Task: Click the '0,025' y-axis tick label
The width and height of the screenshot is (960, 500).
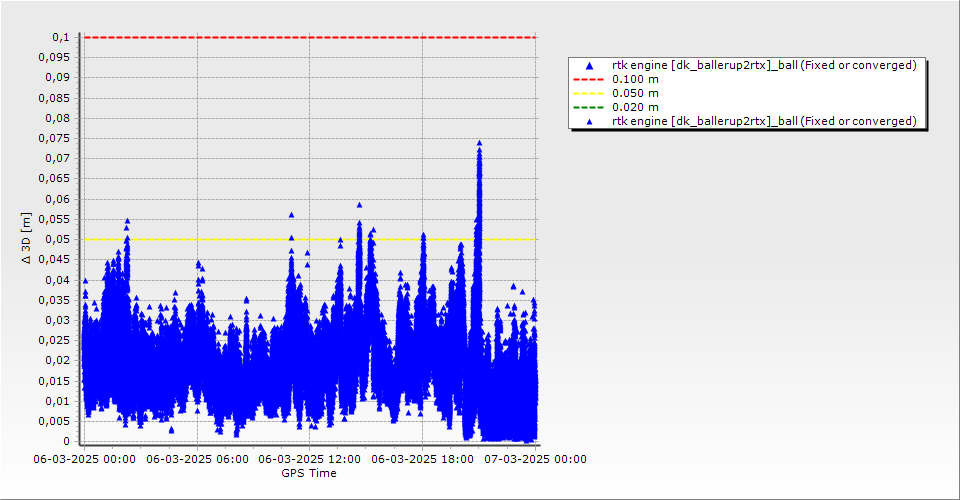Action: 54,340
